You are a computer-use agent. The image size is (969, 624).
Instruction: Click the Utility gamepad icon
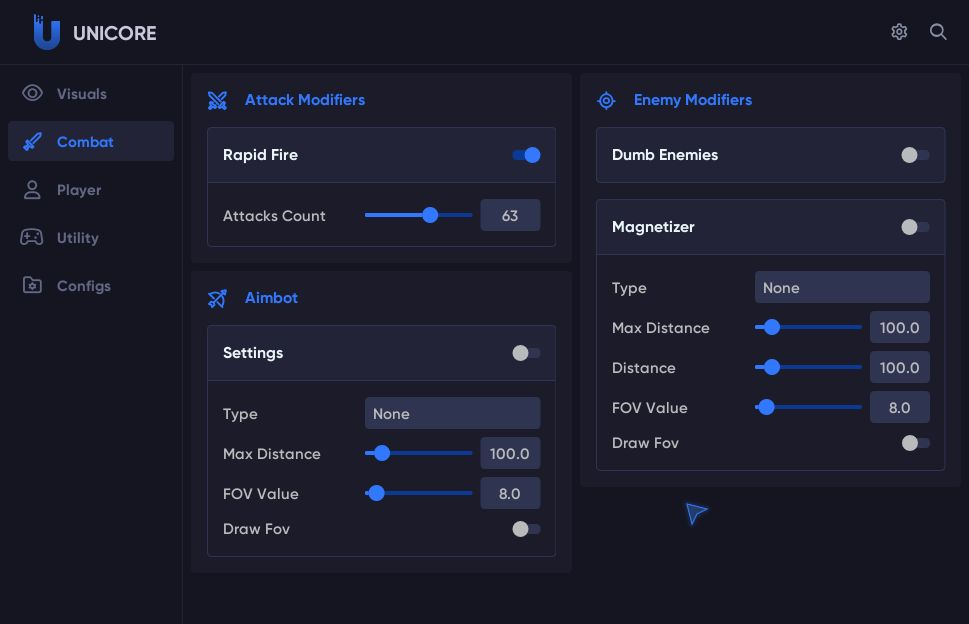[x=32, y=237]
